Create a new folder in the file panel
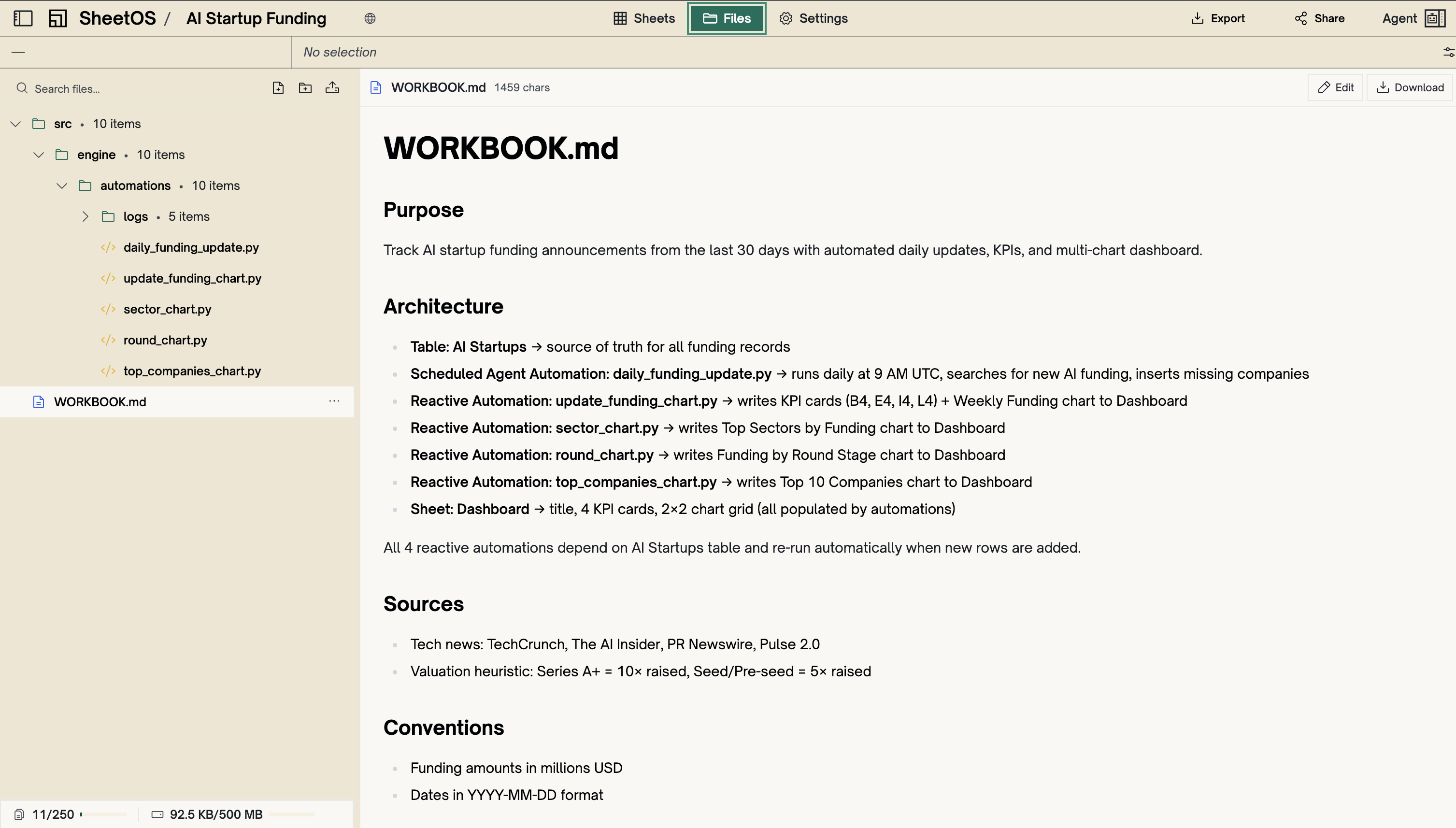1456x828 pixels. point(305,88)
